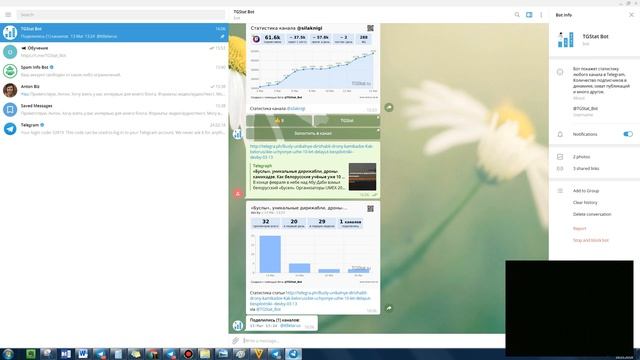This screenshot has width=640, height=360.
Task: Click the thumbs-up inline button
Action: [x=279, y=120]
